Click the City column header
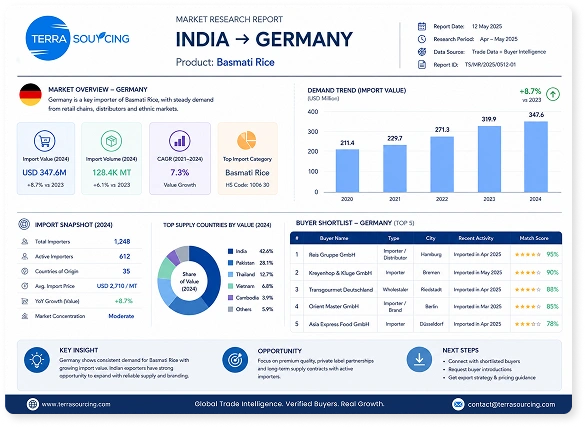 431,238
